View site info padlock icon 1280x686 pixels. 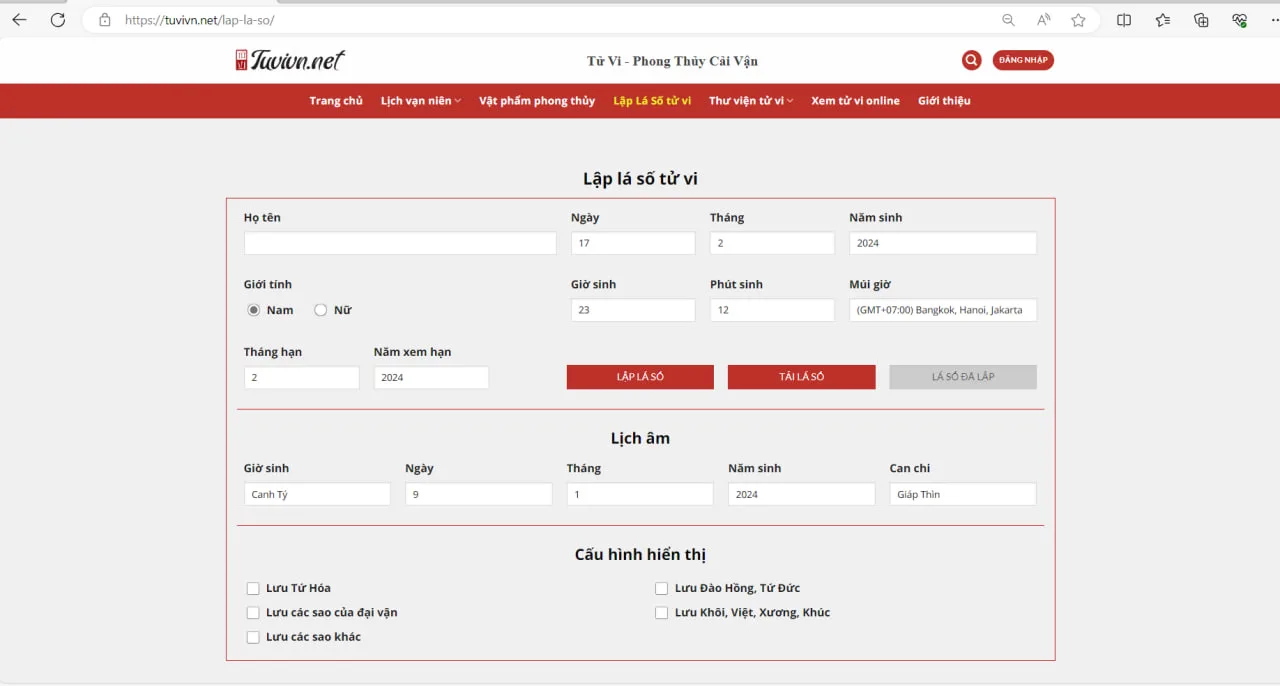point(105,20)
